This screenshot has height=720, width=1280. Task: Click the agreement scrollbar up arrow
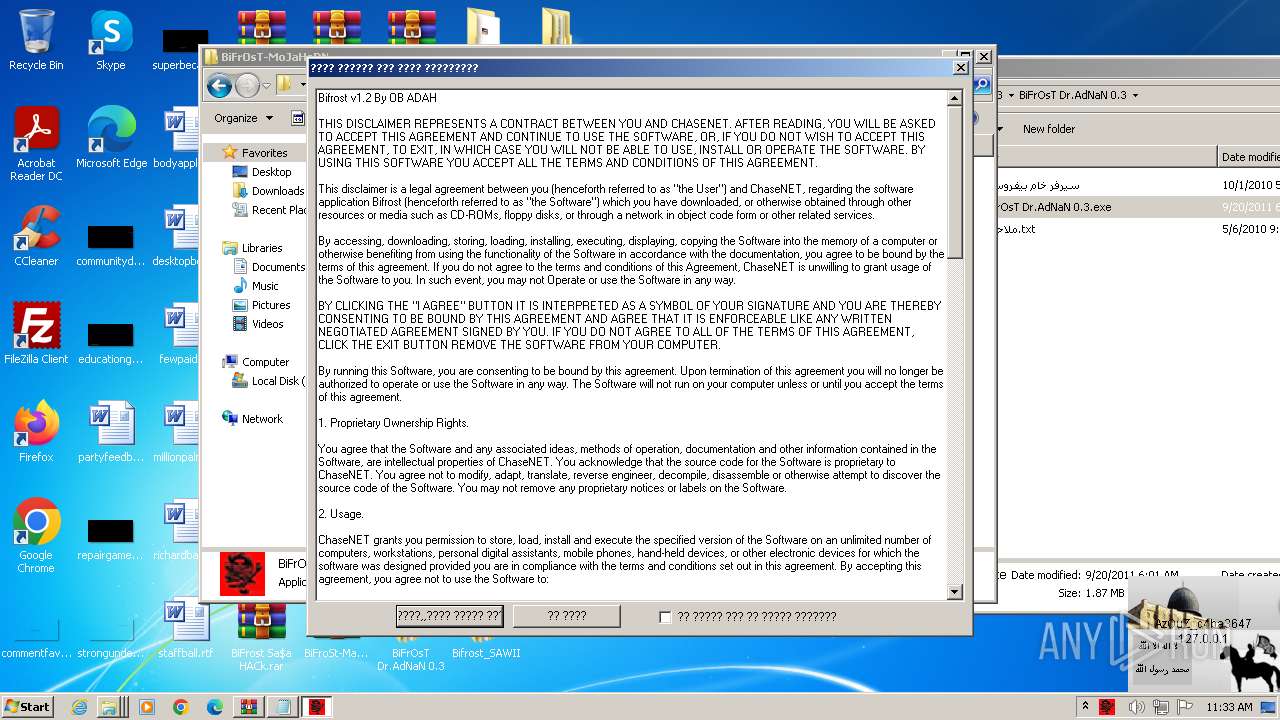click(x=954, y=98)
